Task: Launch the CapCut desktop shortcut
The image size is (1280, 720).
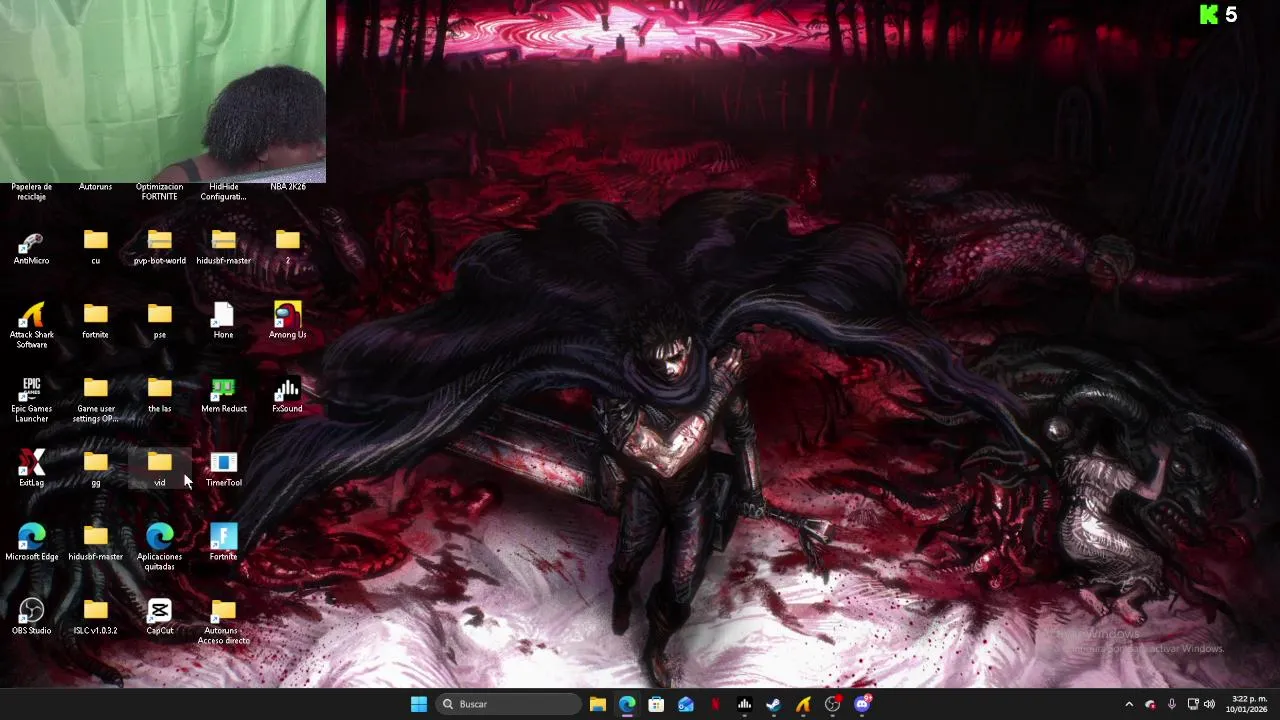Action: coord(159,617)
